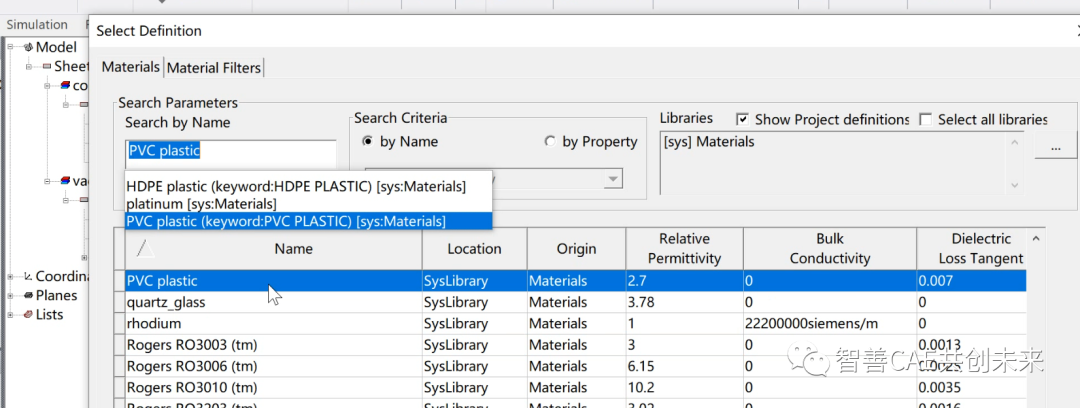Select the by Property radio button
1080x408 pixels.
tap(550, 141)
